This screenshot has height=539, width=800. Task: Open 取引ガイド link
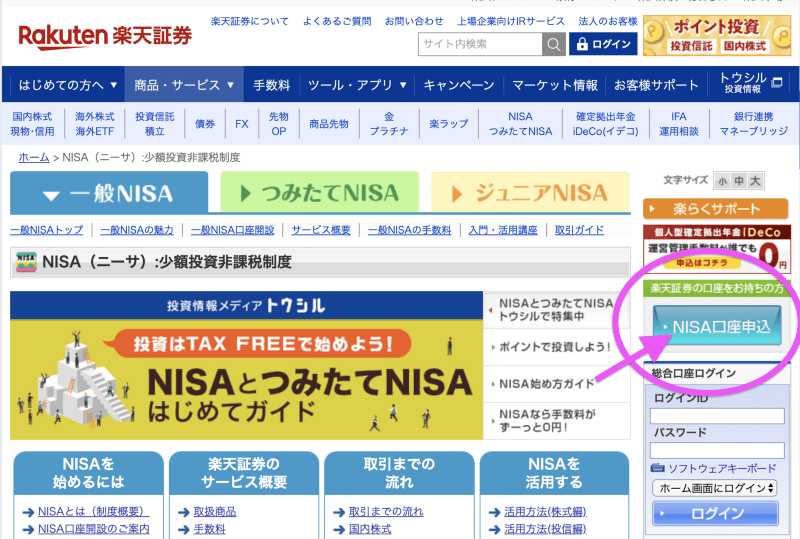(x=579, y=230)
